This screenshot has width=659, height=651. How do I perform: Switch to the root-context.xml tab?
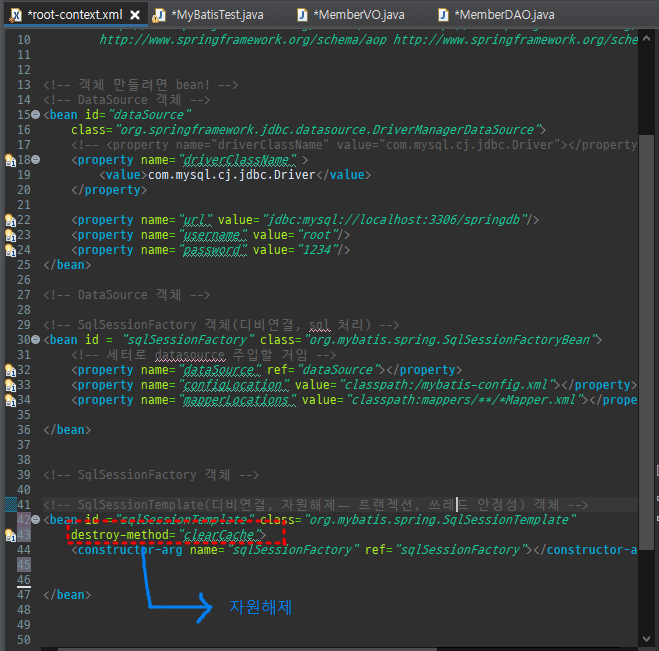(75, 15)
